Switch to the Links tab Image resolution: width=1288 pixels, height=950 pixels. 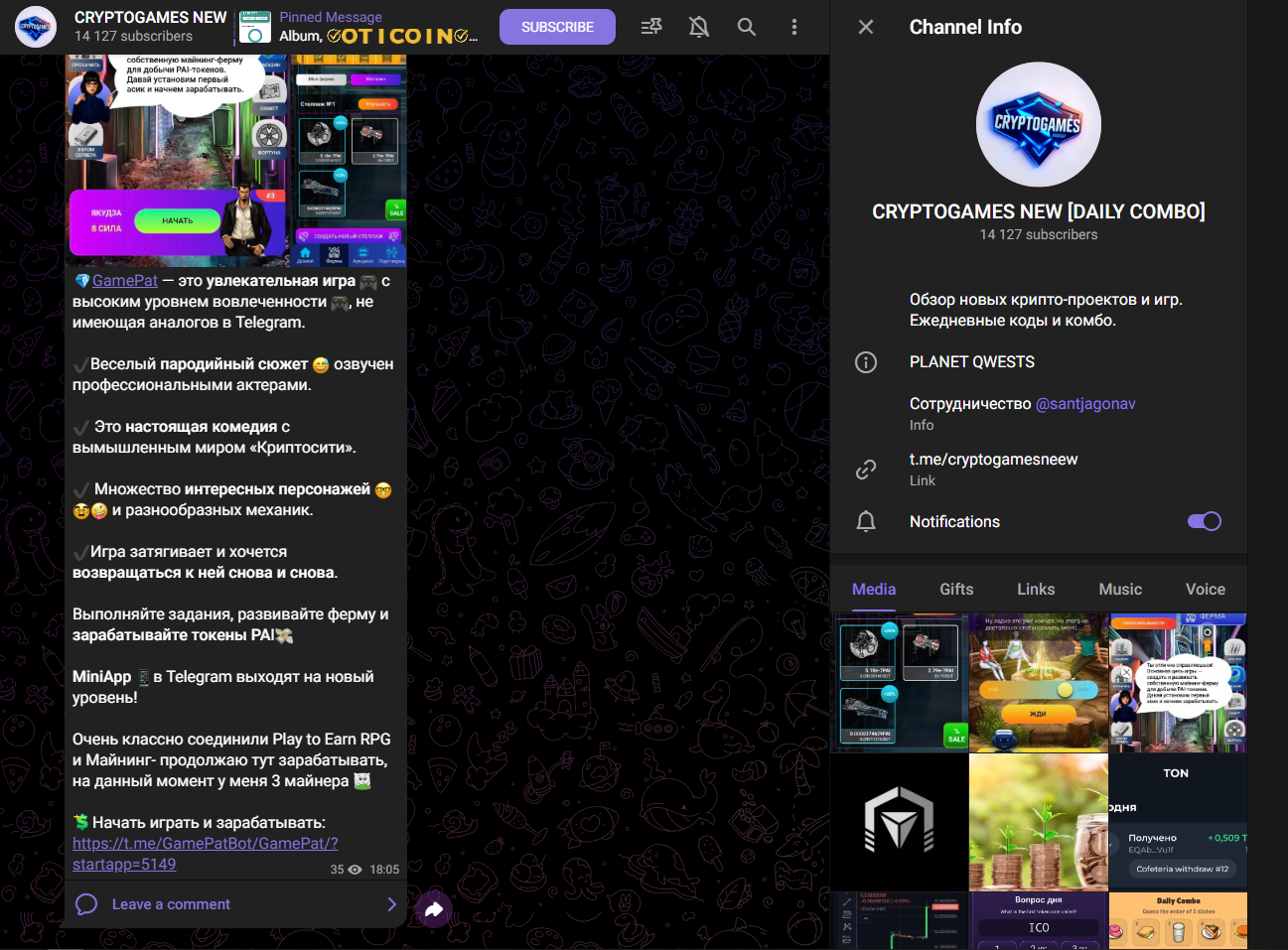(1036, 590)
